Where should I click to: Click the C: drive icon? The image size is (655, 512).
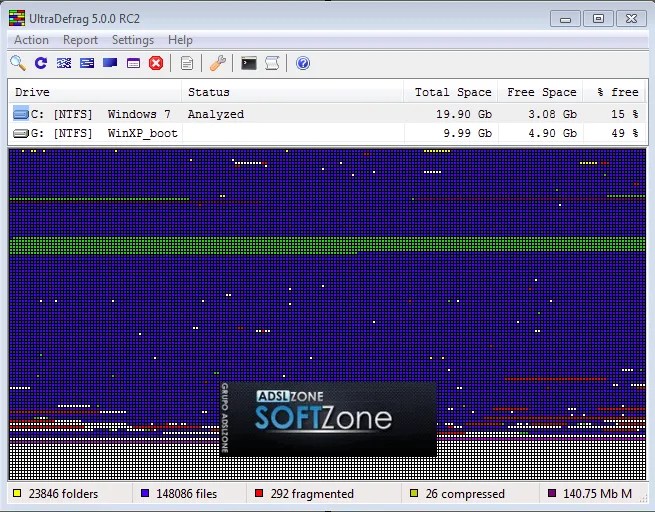click(x=21, y=113)
